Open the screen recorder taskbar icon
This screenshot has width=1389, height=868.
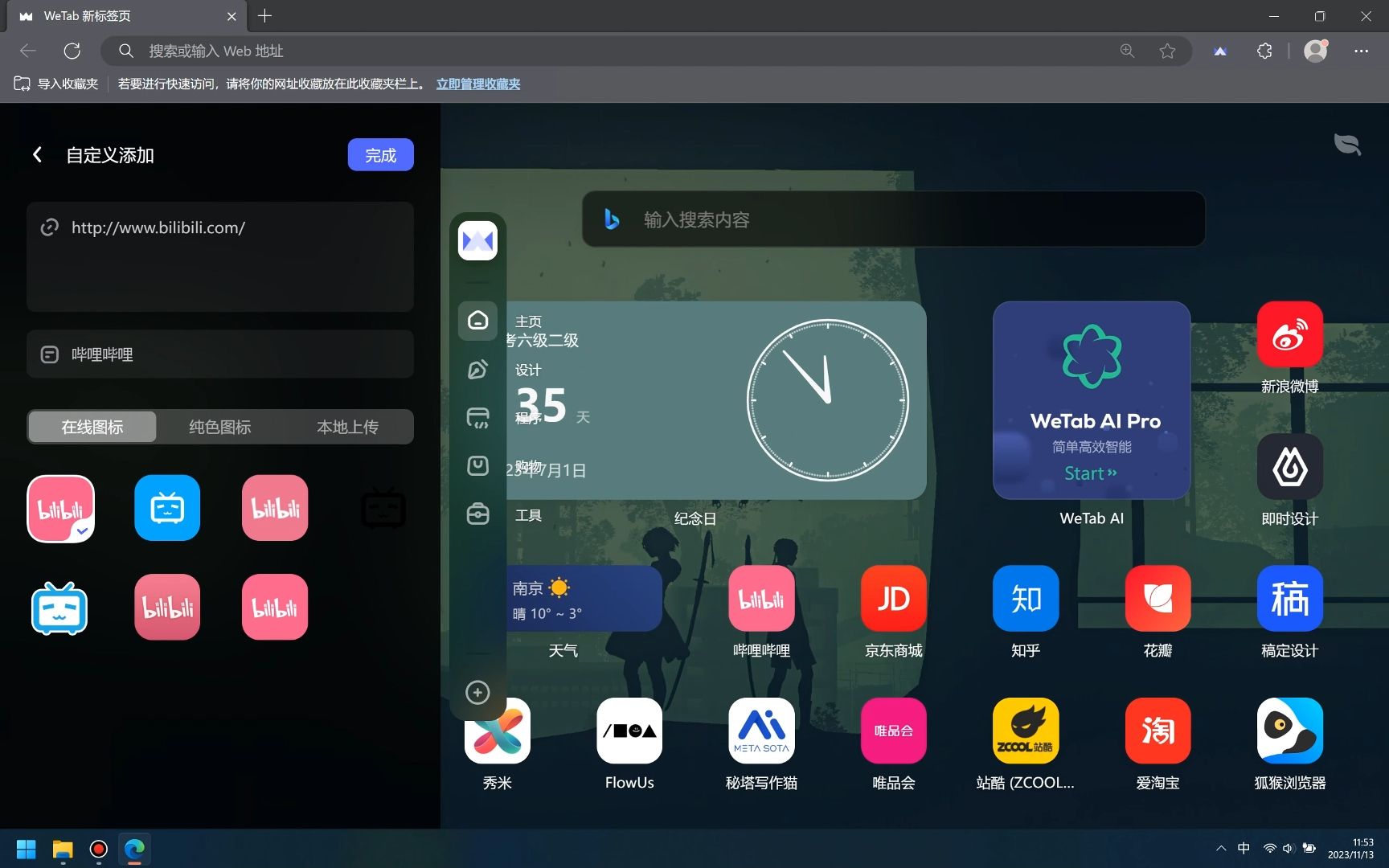pos(99,849)
